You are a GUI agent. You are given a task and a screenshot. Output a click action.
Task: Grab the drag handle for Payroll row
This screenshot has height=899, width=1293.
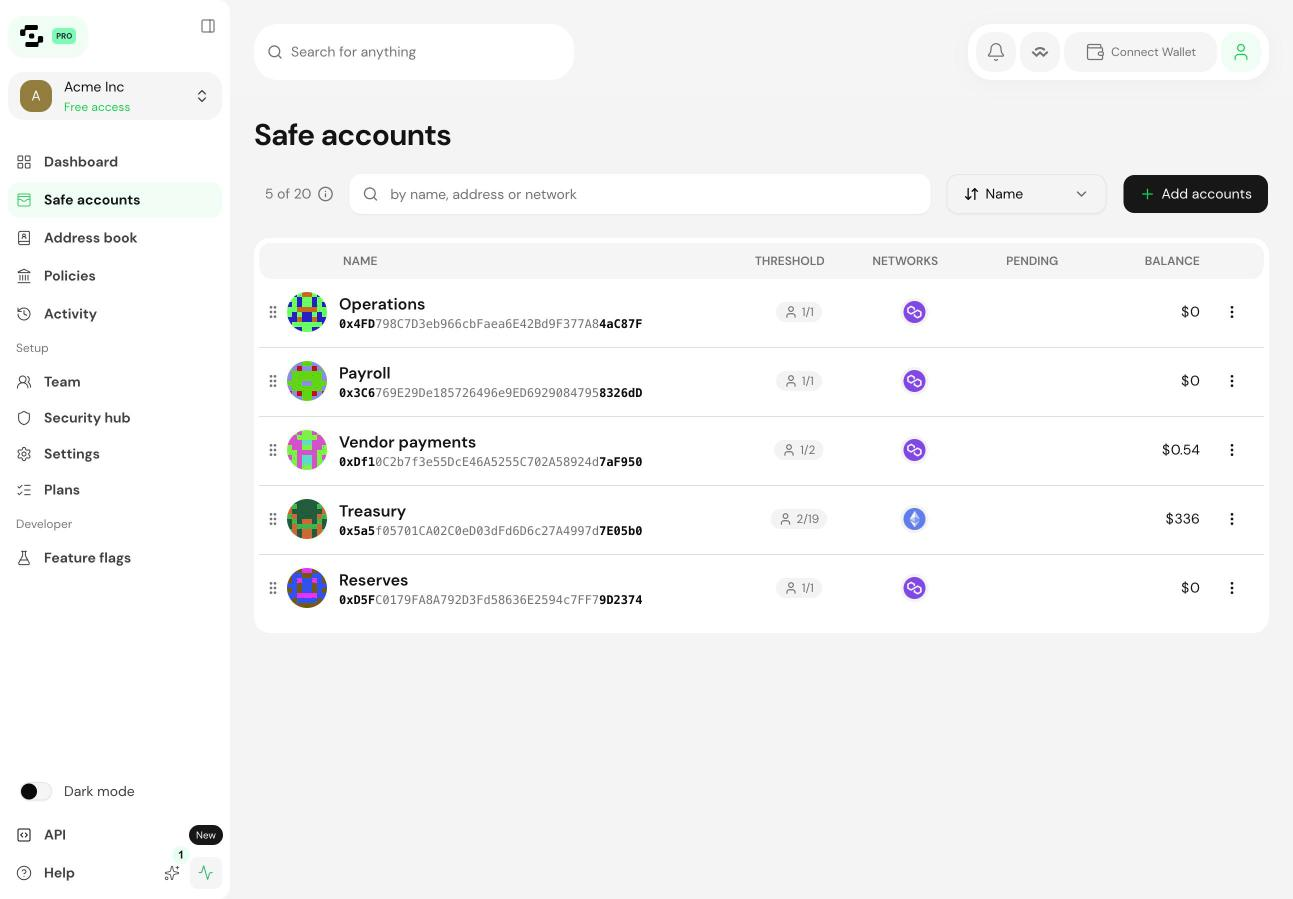click(x=273, y=381)
